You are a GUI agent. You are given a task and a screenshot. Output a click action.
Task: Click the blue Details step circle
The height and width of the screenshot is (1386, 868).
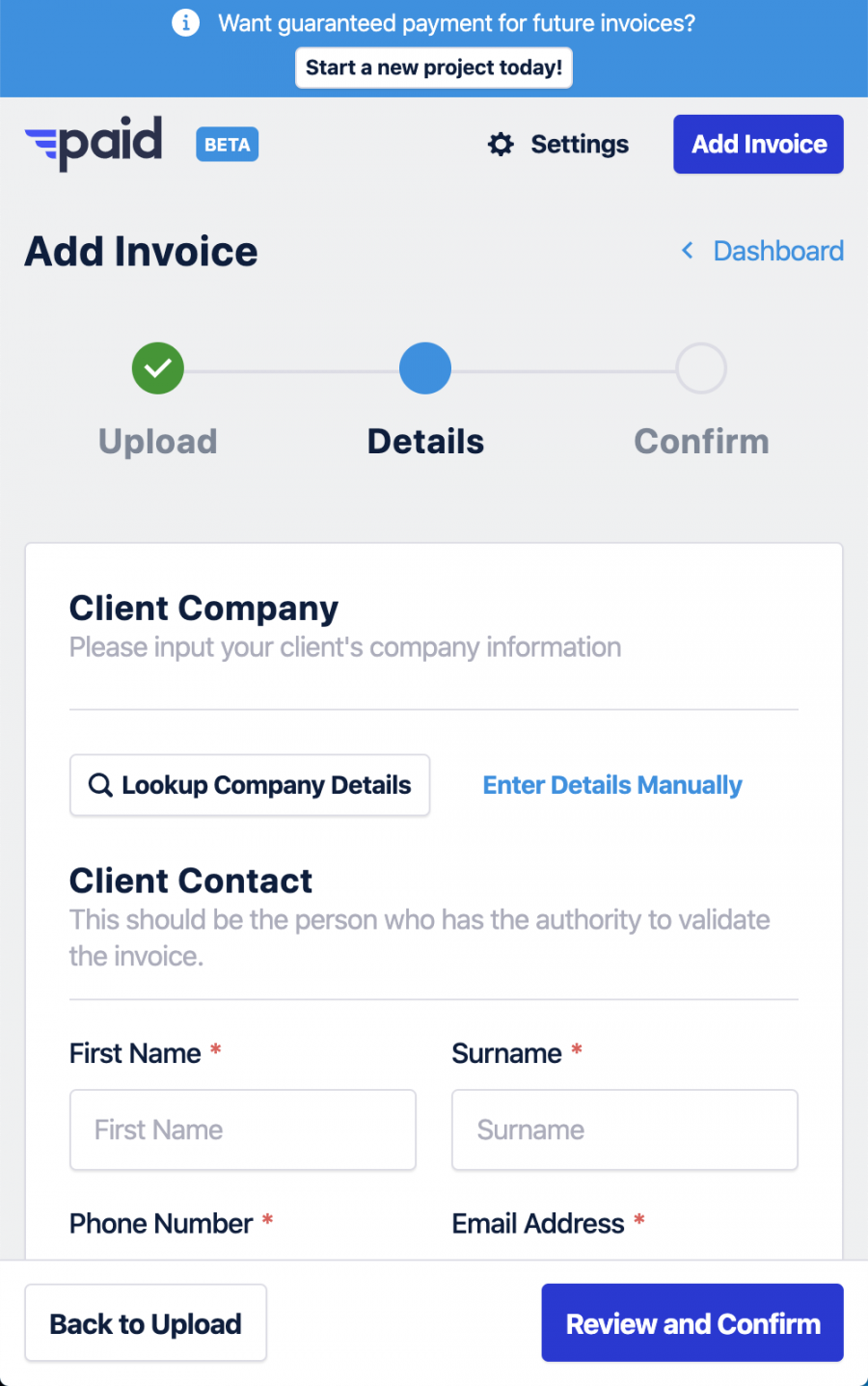(425, 368)
